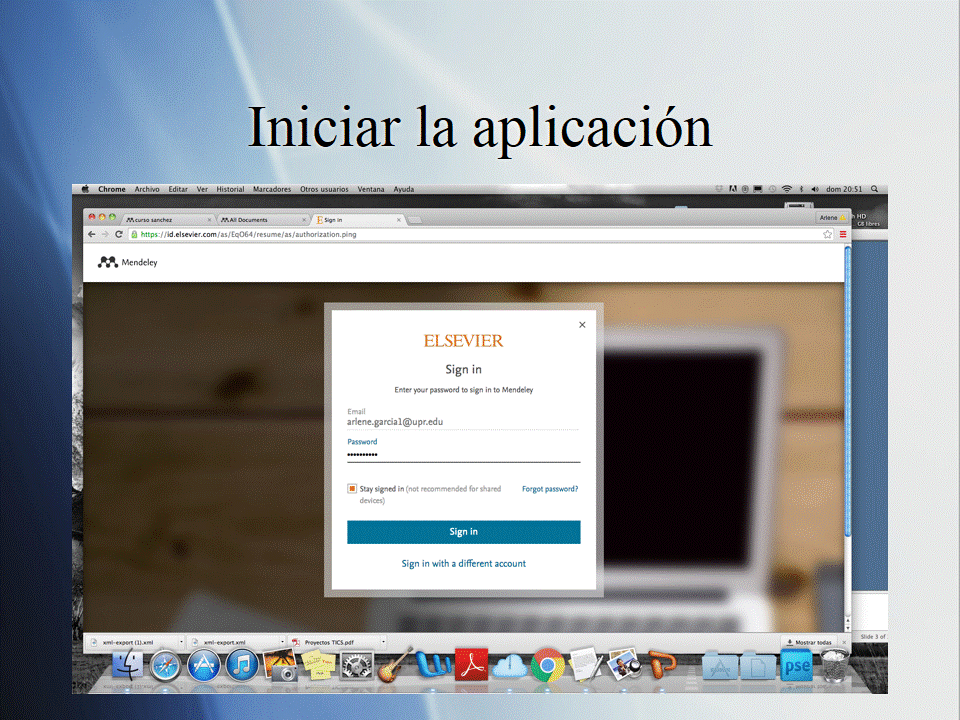Image resolution: width=960 pixels, height=720 pixels.
Task: Select the Sign in browser tab
Action: click(x=358, y=220)
